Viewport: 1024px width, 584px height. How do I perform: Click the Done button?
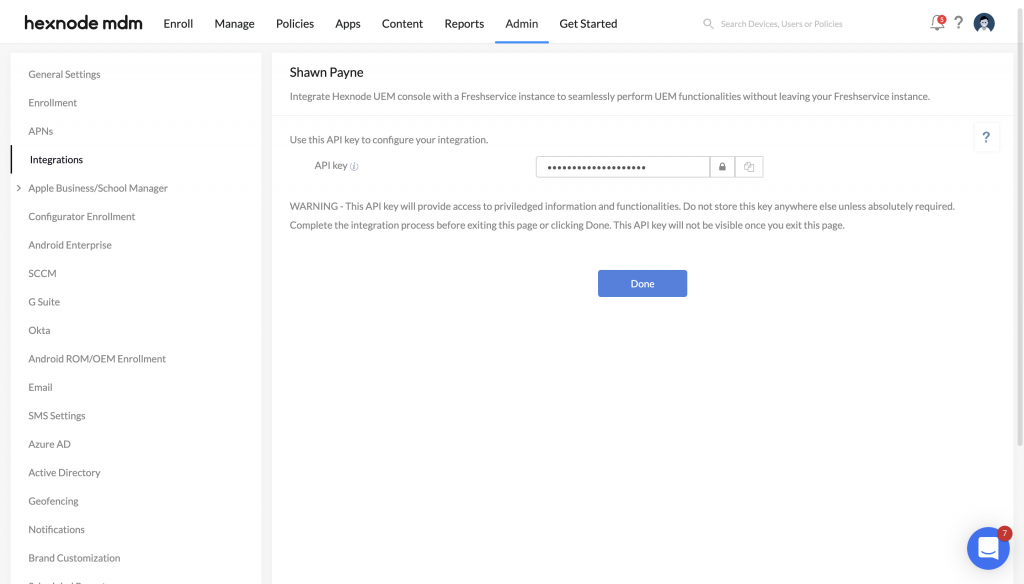point(642,283)
